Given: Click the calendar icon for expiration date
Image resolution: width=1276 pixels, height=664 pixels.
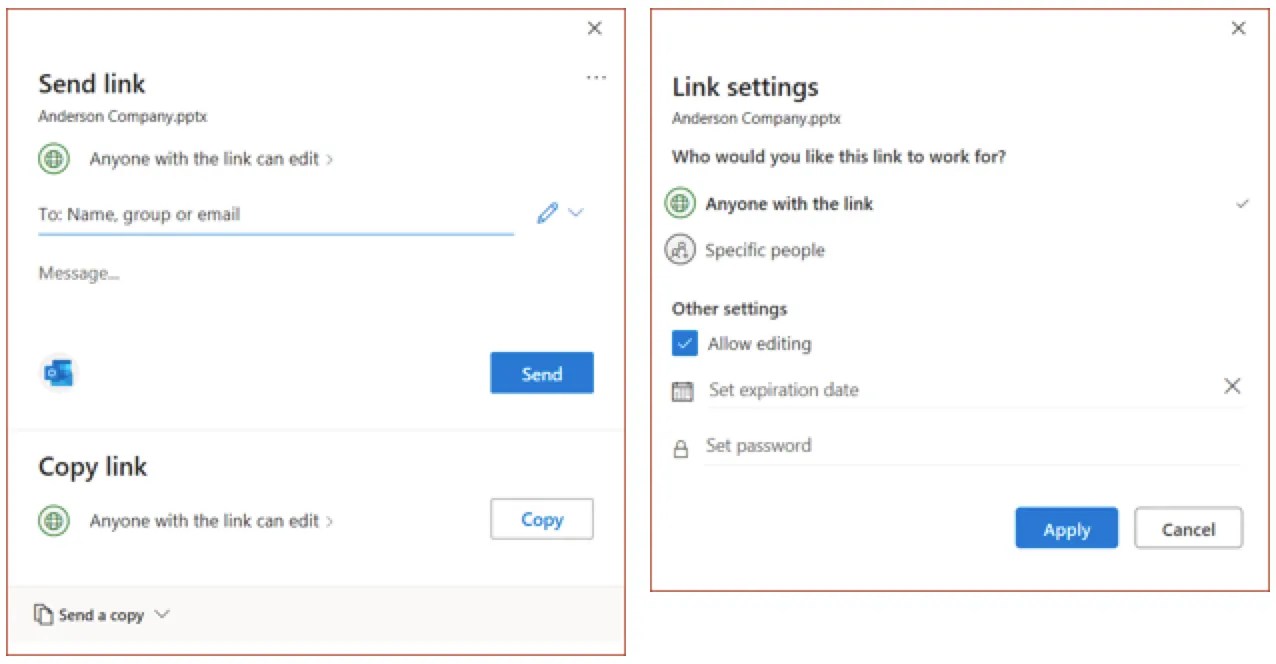Looking at the screenshot, I should 682,391.
